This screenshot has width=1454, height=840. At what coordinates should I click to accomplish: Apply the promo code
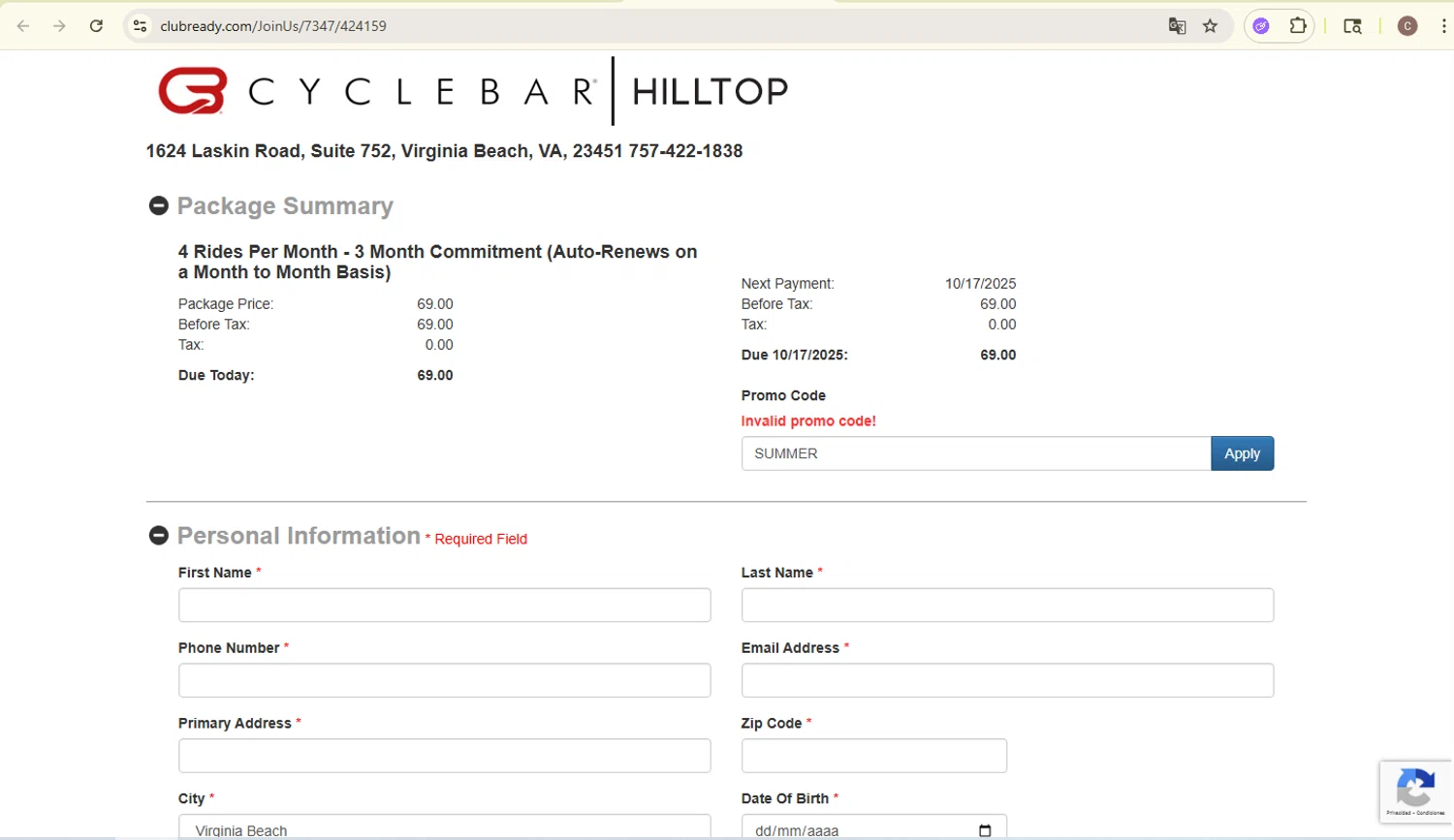tap(1242, 453)
